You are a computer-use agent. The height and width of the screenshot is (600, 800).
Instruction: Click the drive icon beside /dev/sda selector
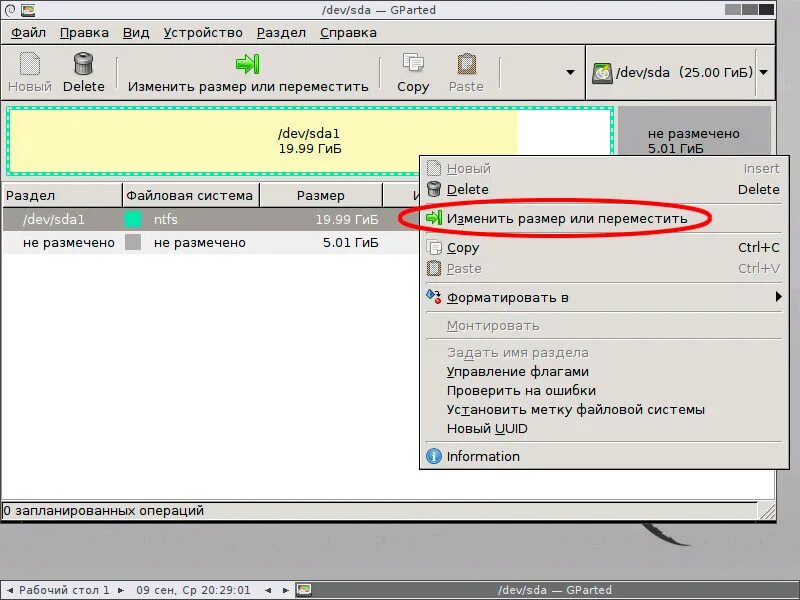click(x=602, y=70)
